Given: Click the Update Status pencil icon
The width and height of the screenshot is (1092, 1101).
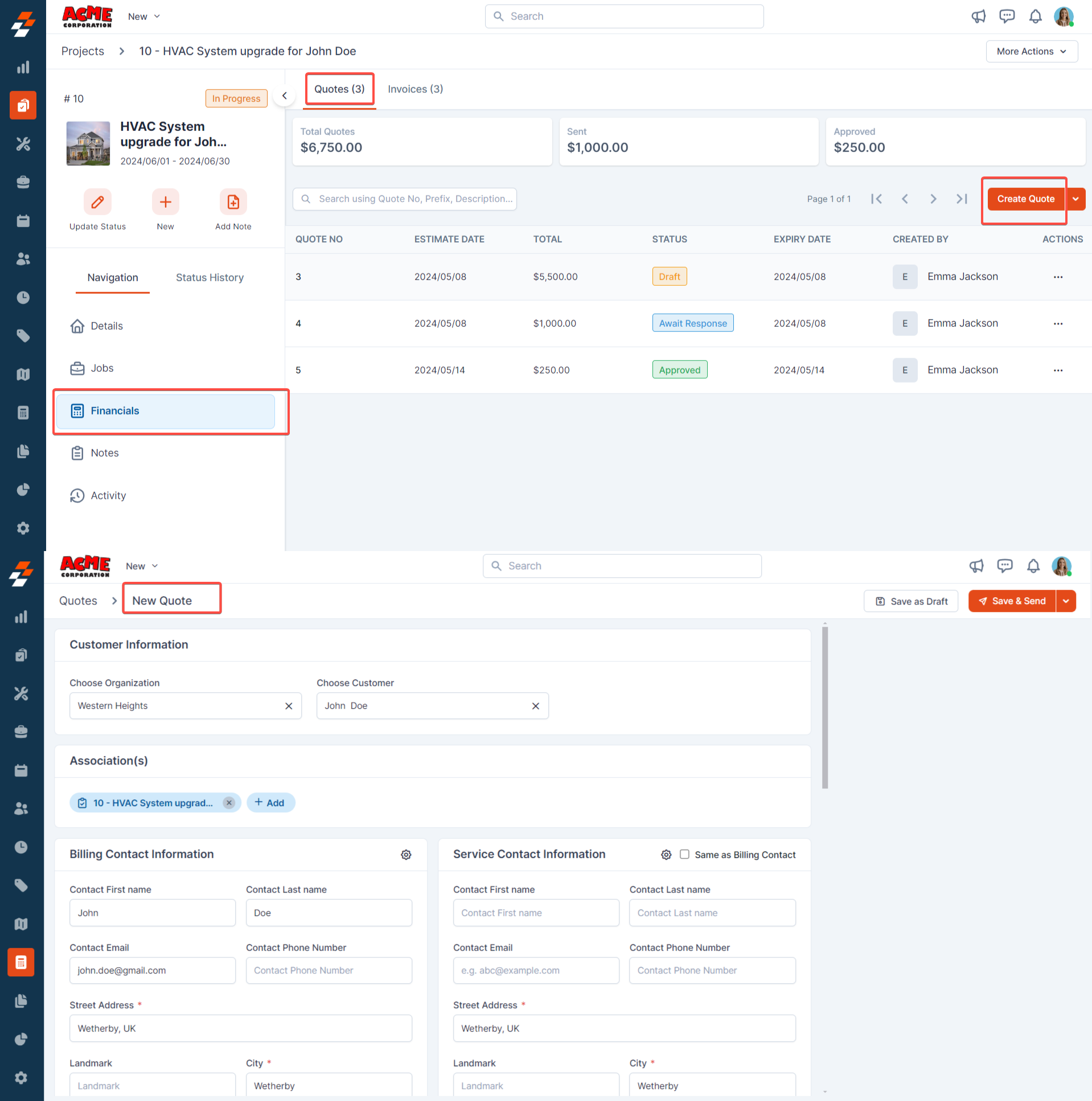Looking at the screenshot, I should click(97, 202).
